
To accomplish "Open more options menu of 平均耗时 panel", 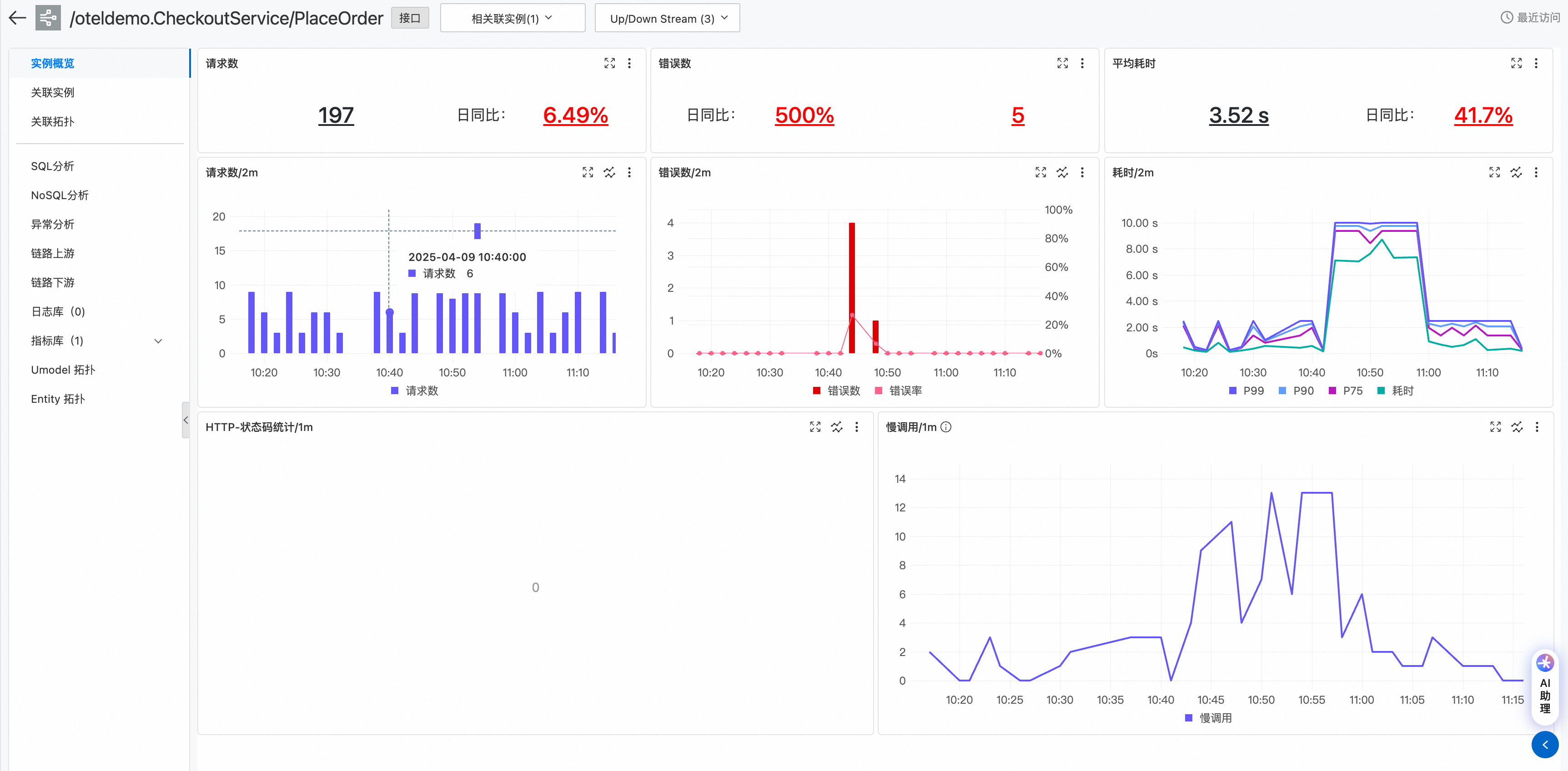I will tap(1536, 63).
